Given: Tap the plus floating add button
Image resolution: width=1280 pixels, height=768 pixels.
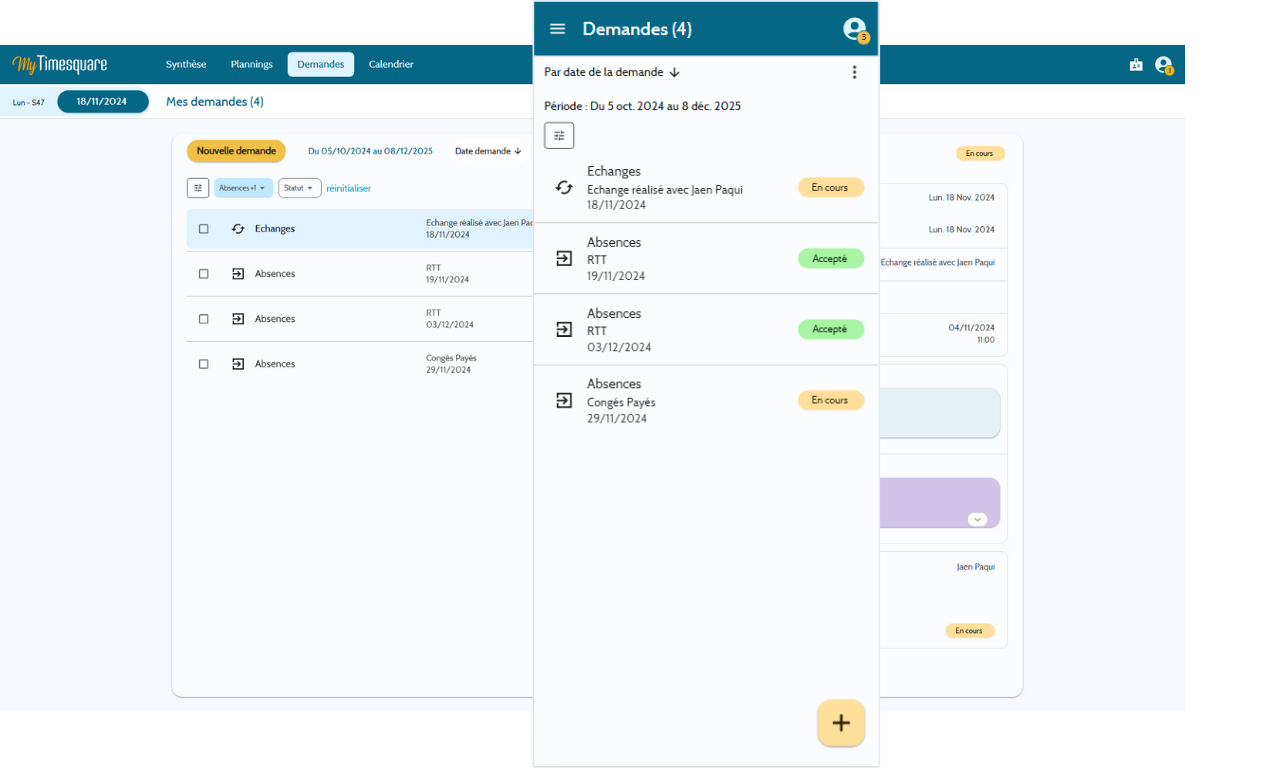Looking at the screenshot, I should pyautogui.click(x=841, y=723).
